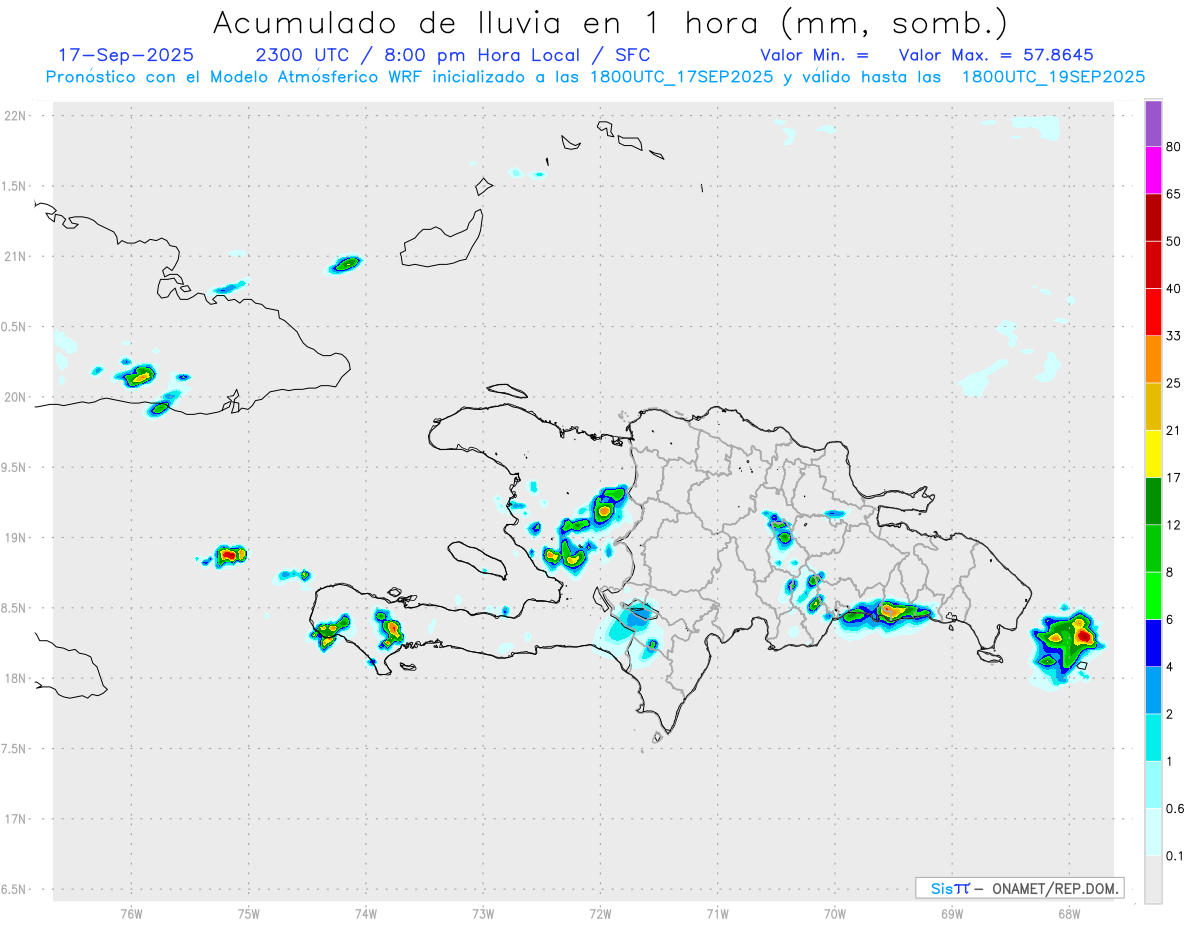Select the "69W" longitude label
Viewport: 1200px width, 927px height.
pos(951,913)
